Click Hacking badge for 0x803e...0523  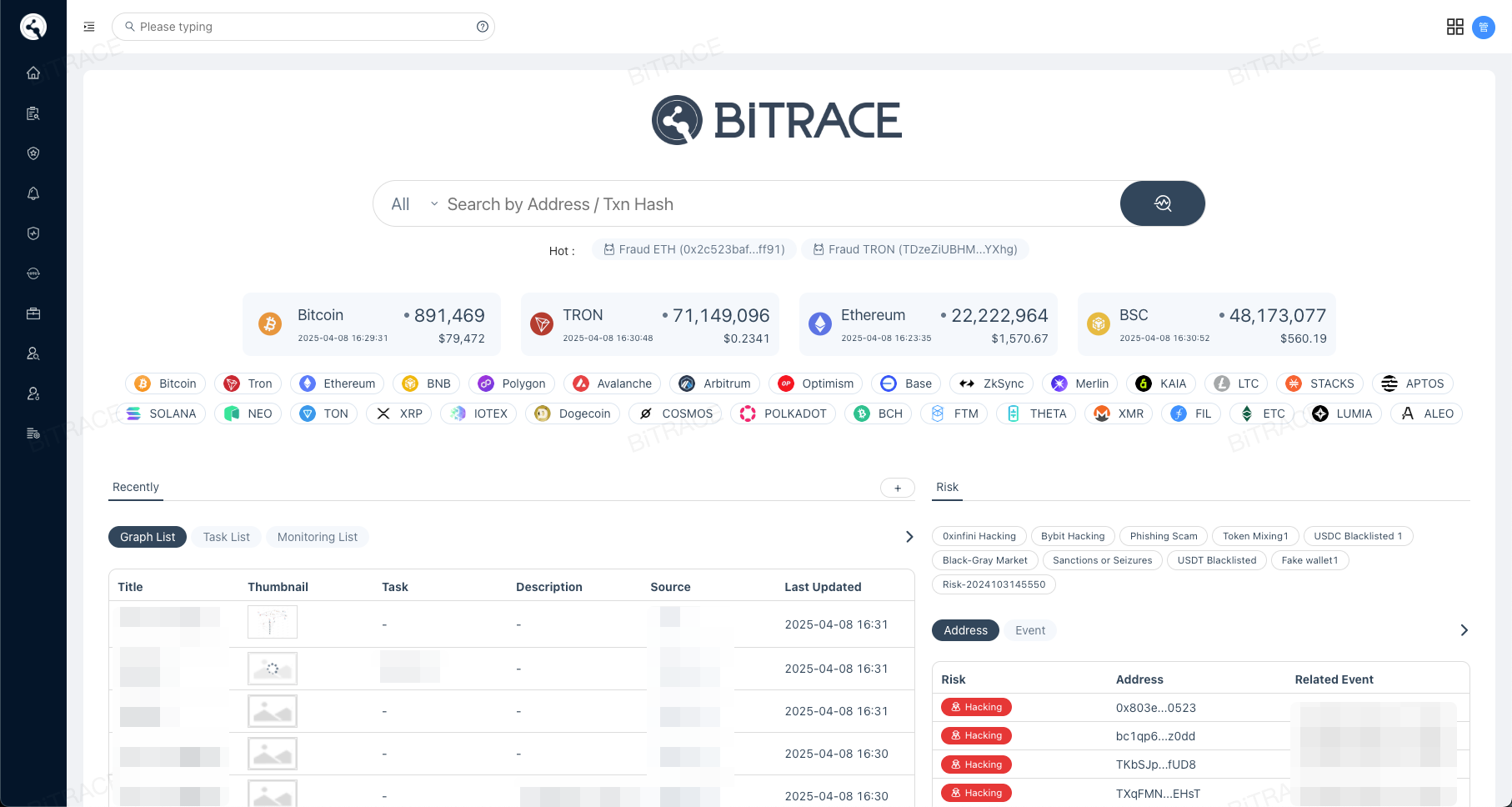tap(976, 707)
